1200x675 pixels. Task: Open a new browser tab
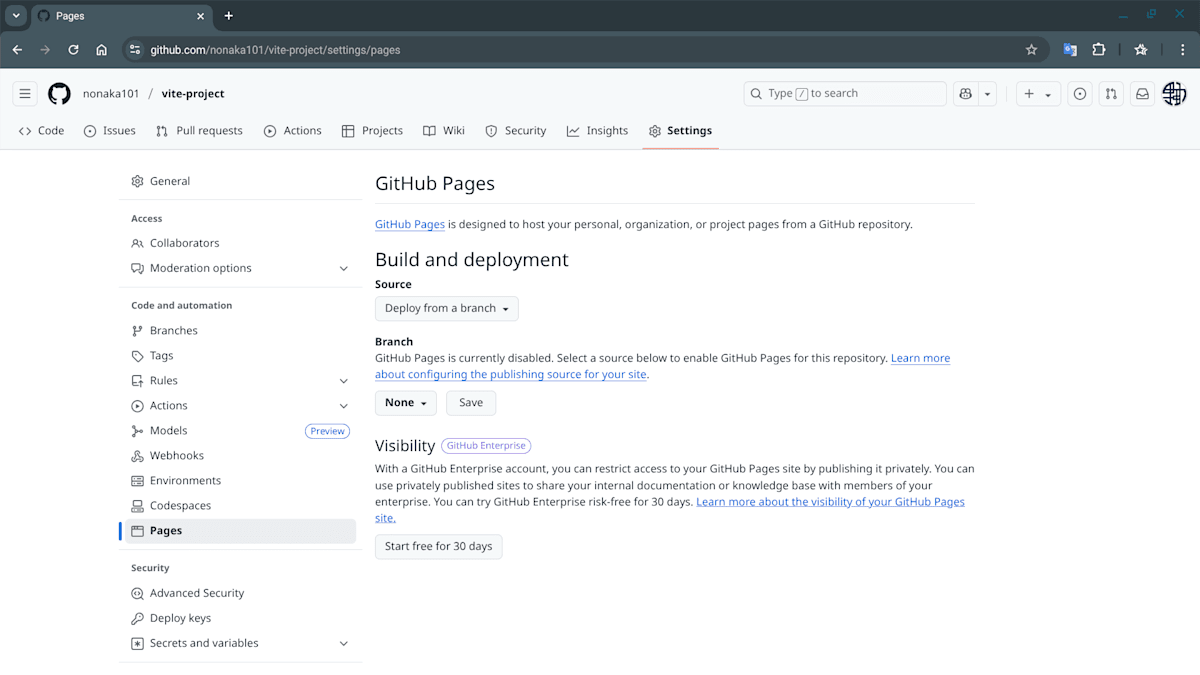click(229, 16)
